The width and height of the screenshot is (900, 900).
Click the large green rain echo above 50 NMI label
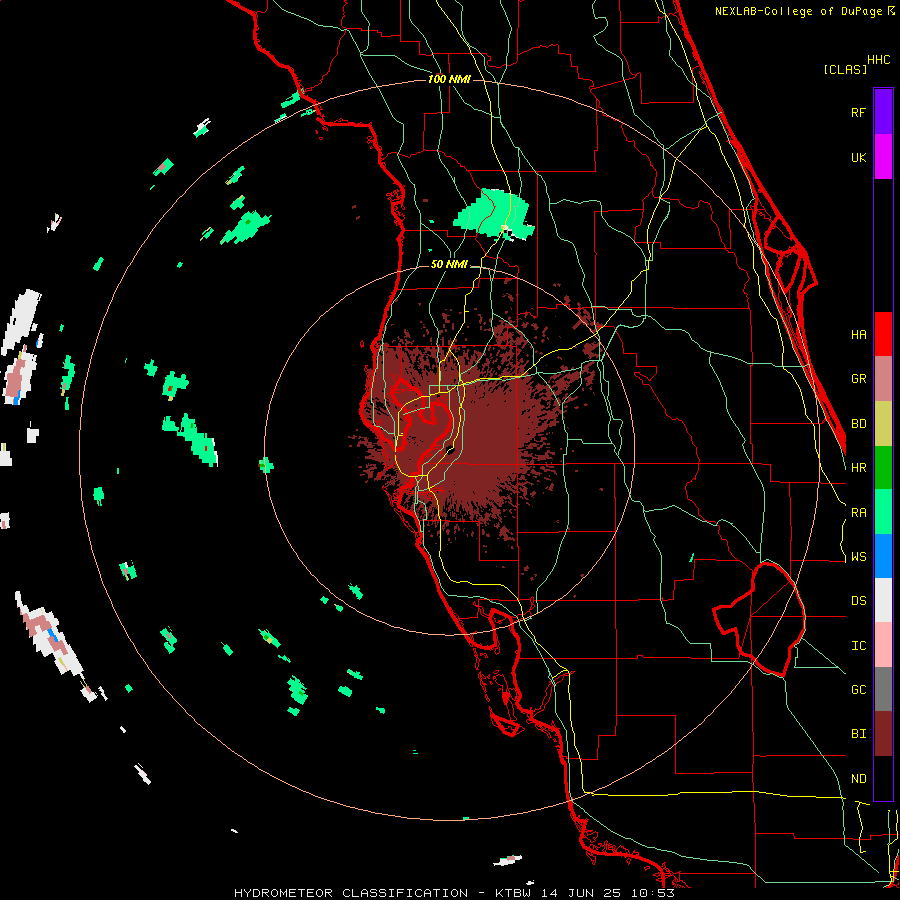click(494, 214)
